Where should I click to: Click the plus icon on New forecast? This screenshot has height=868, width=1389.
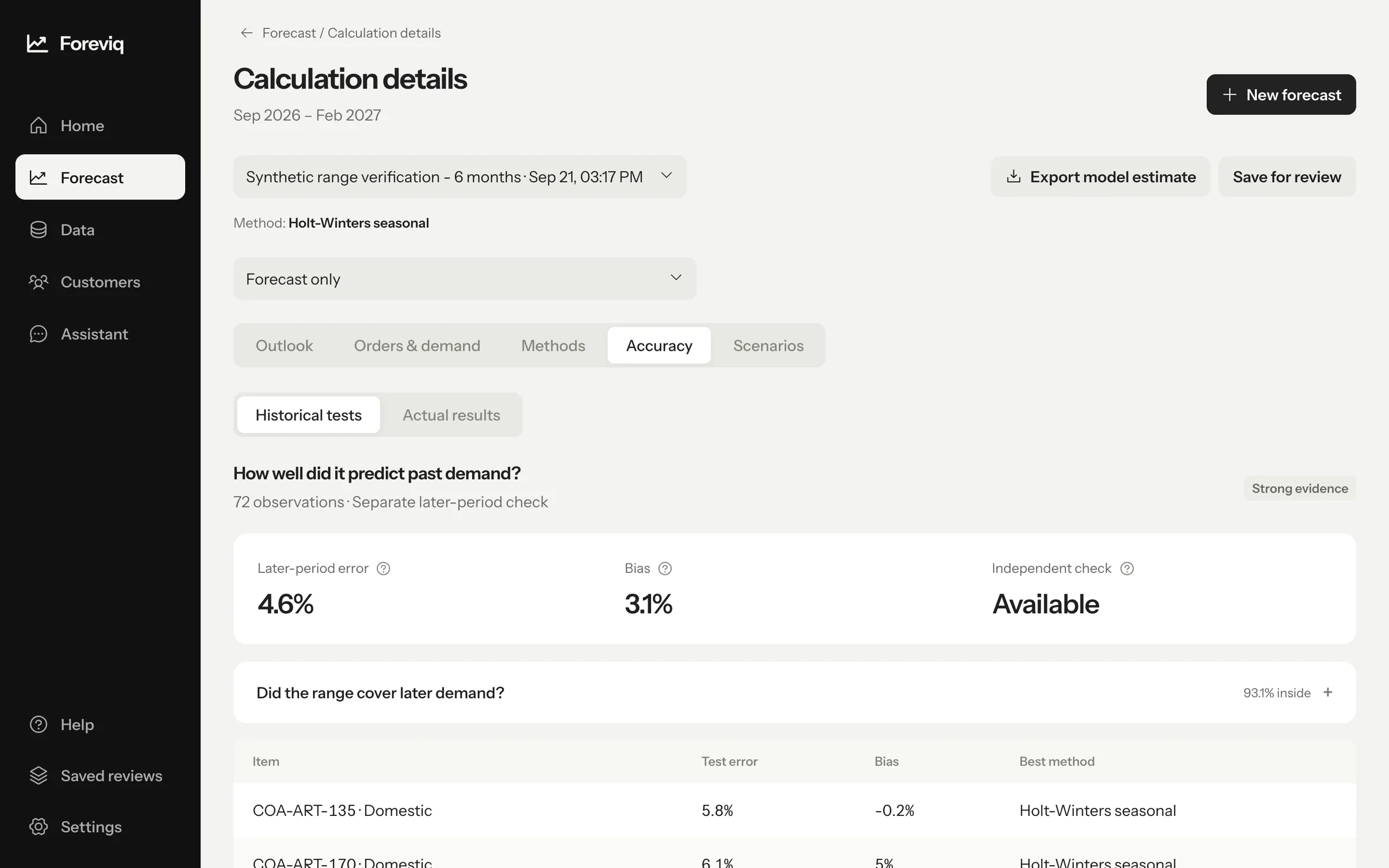click(x=1229, y=94)
